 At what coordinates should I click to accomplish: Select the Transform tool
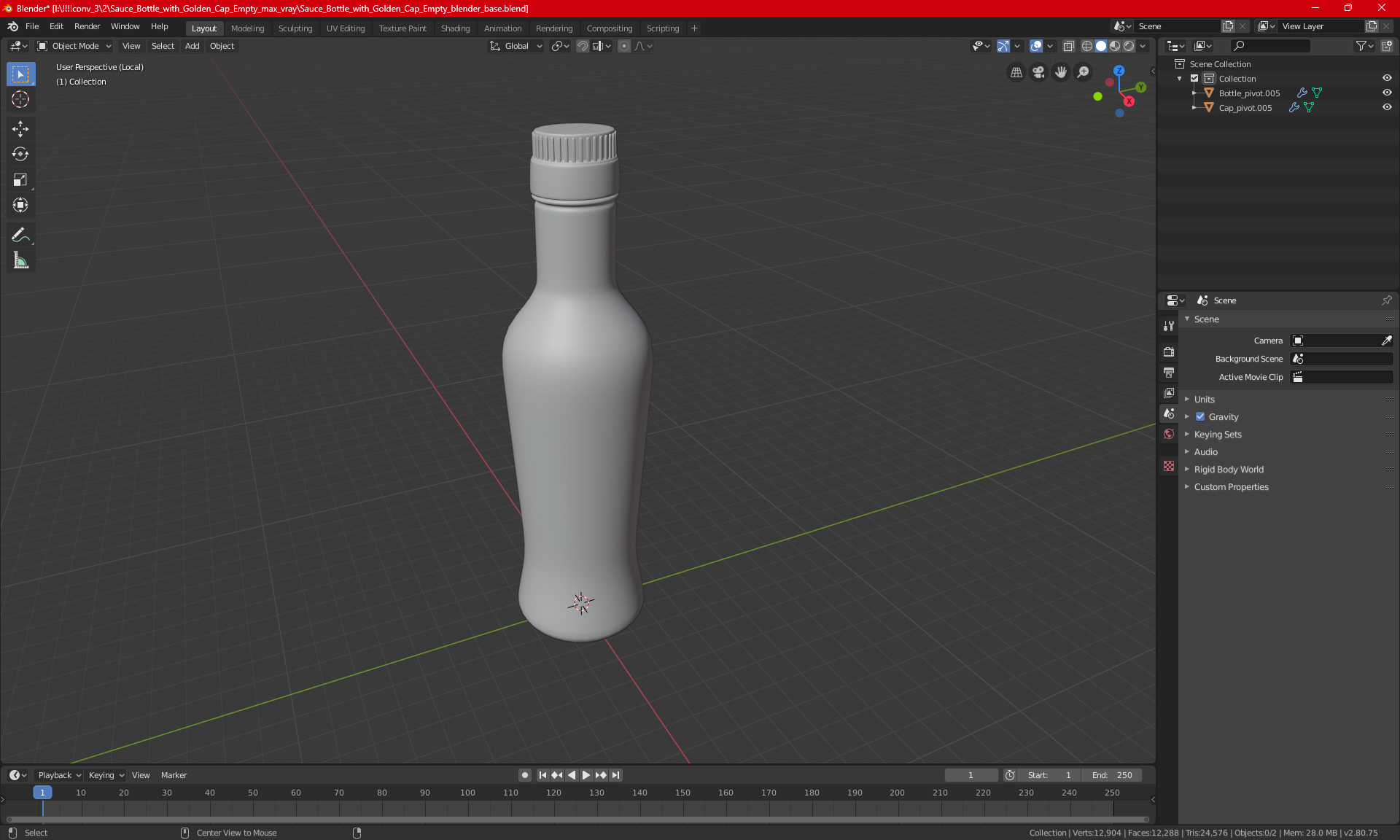point(20,205)
